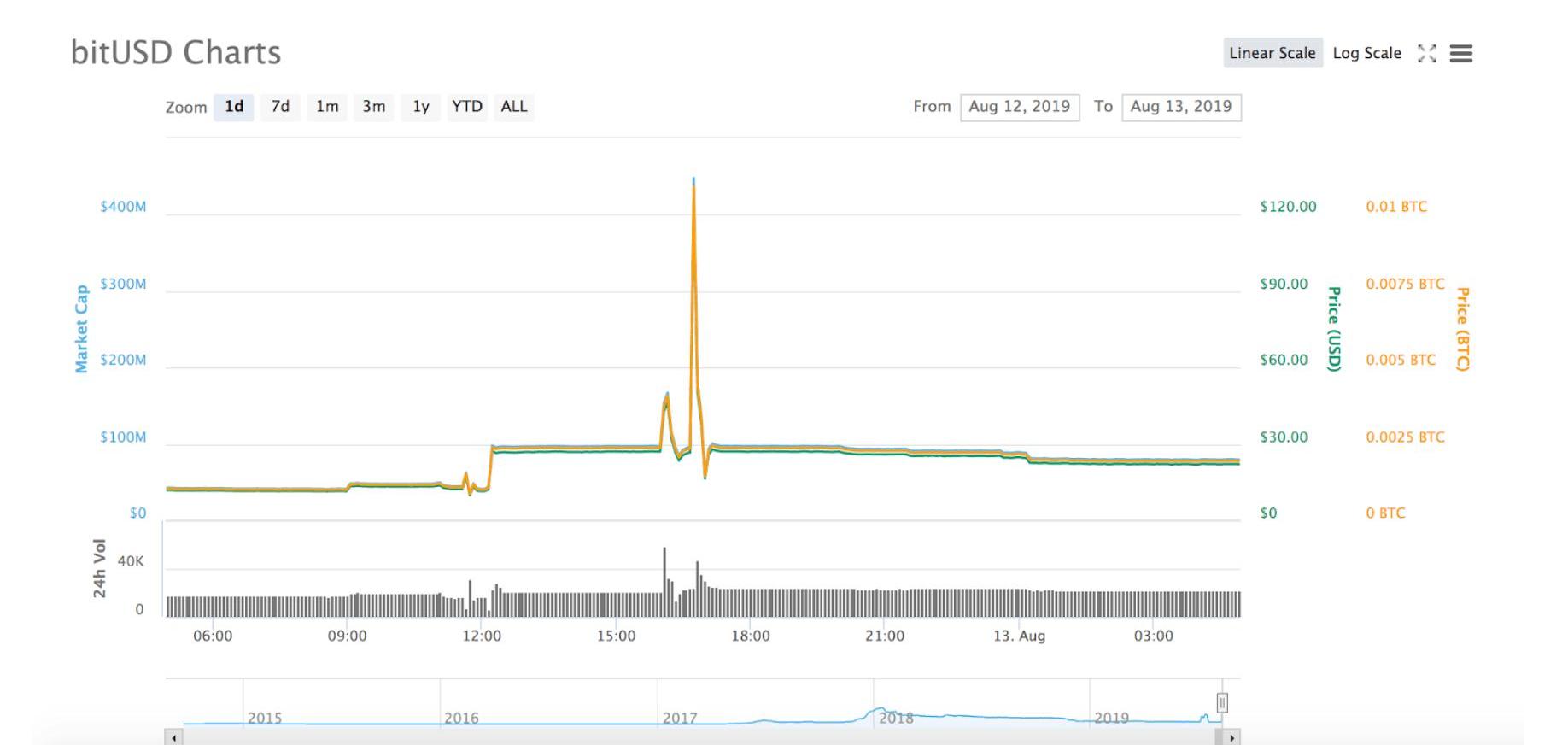The image size is (1568, 745).
Task: Click the navigator range handle
Action: tap(1222, 702)
